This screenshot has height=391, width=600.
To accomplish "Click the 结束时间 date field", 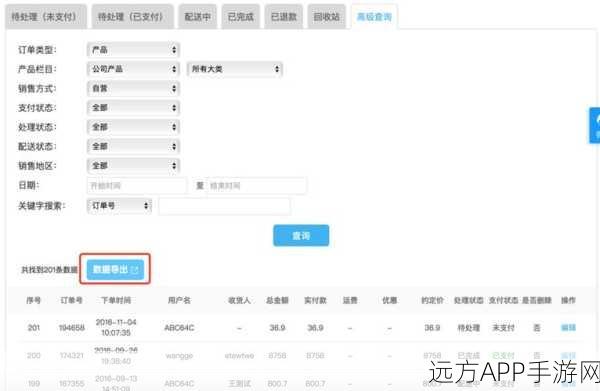I will coord(256,186).
